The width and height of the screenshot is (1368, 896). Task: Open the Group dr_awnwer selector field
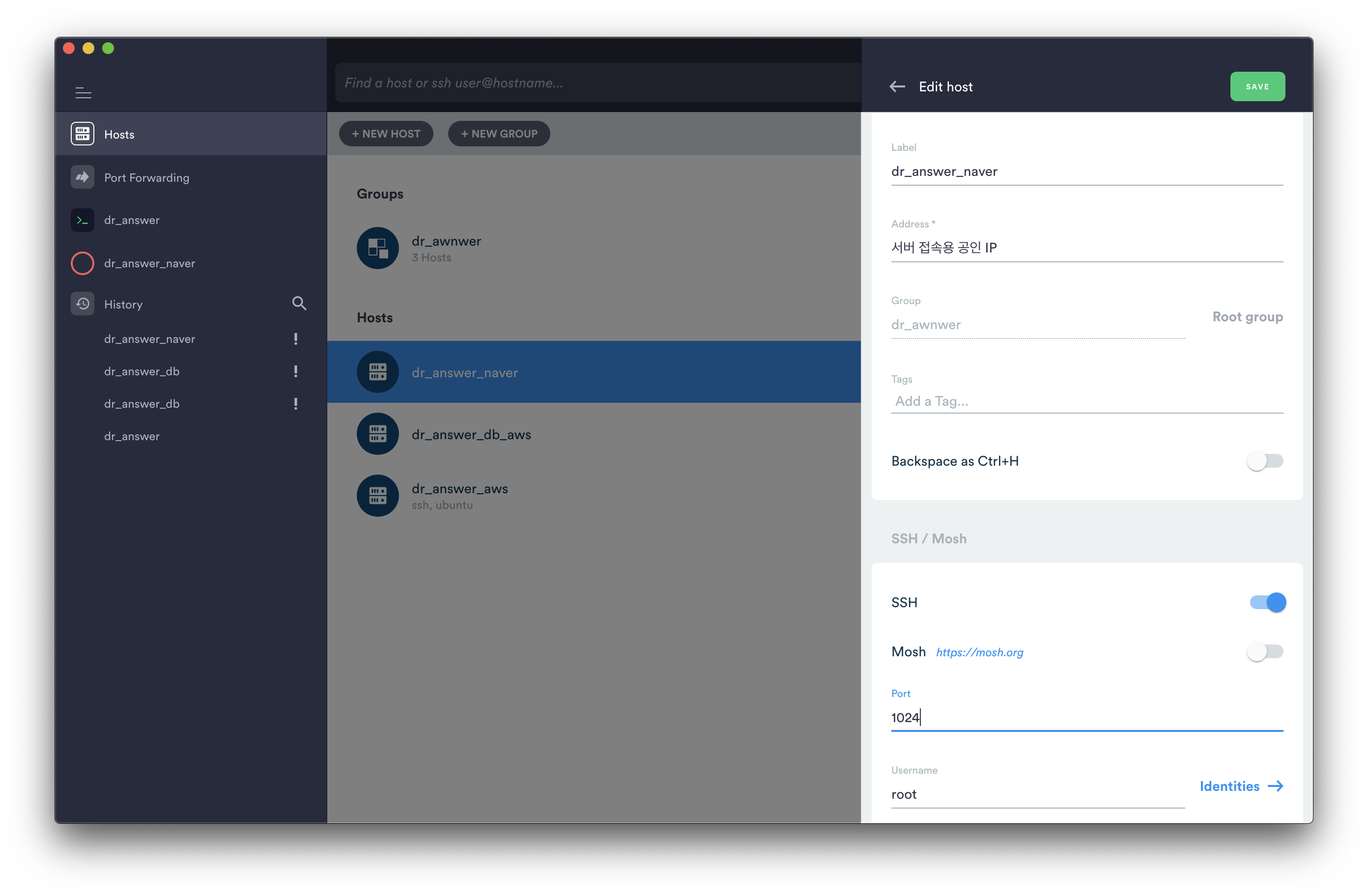pyautogui.click(x=1037, y=325)
